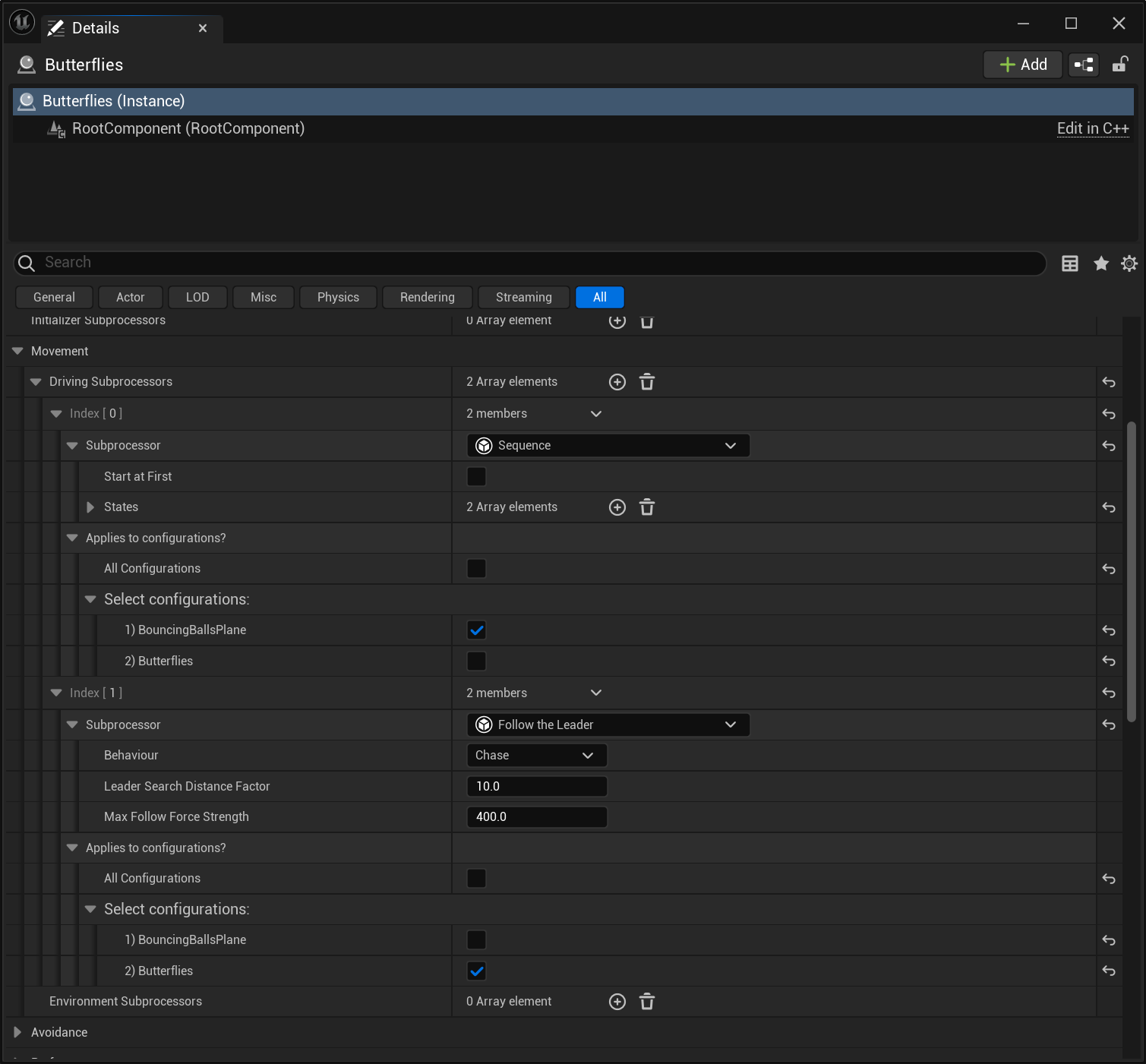Image resolution: width=1146 pixels, height=1064 pixels.
Task: Click the Max Follow Force Strength field
Action: [x=536, y=817]
